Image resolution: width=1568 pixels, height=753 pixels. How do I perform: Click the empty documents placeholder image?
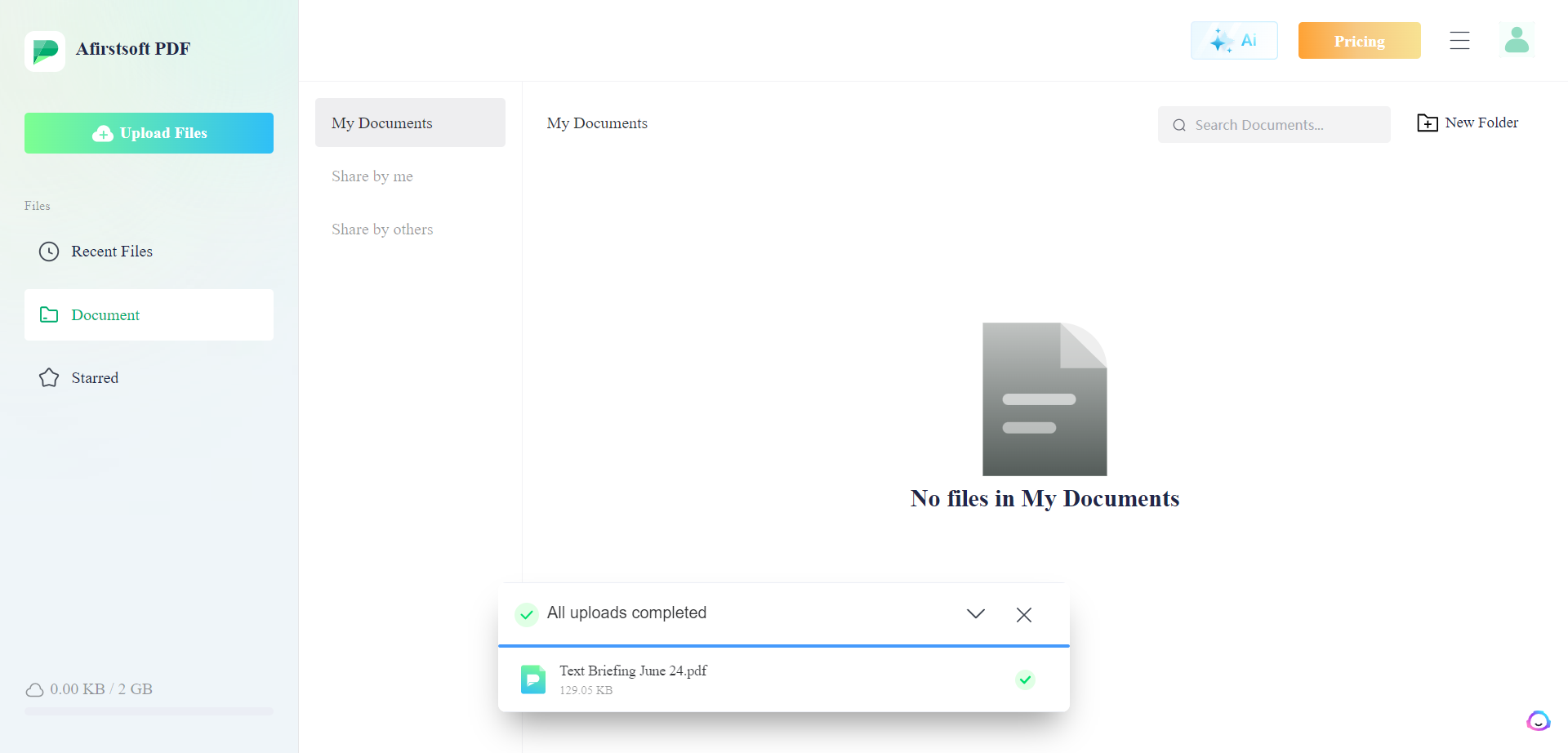coord(1044,399)
